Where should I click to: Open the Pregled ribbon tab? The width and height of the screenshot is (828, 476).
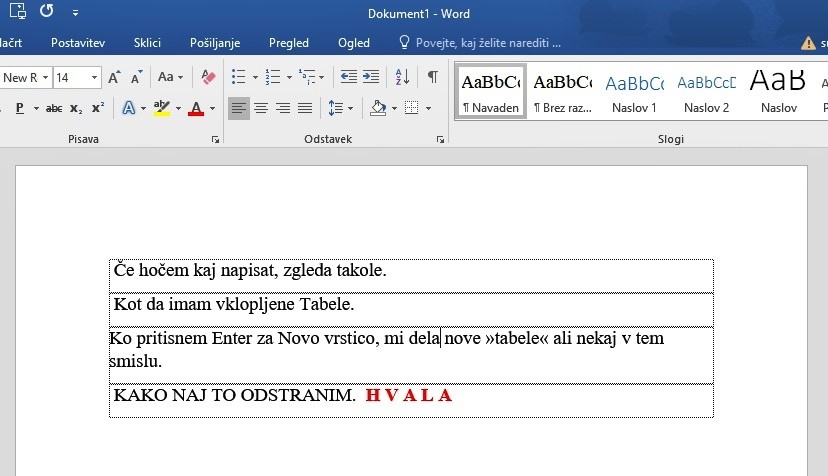click(x=288, y=43)
